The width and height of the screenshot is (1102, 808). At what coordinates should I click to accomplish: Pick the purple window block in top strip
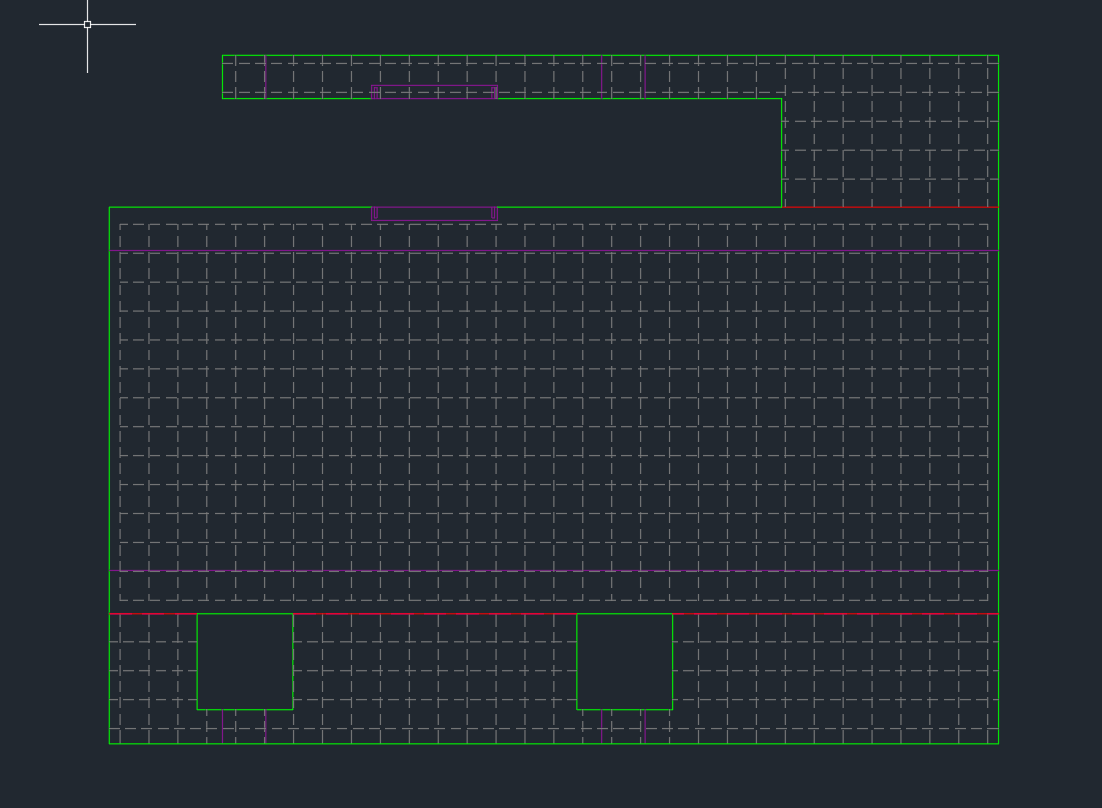pos(434,92)
